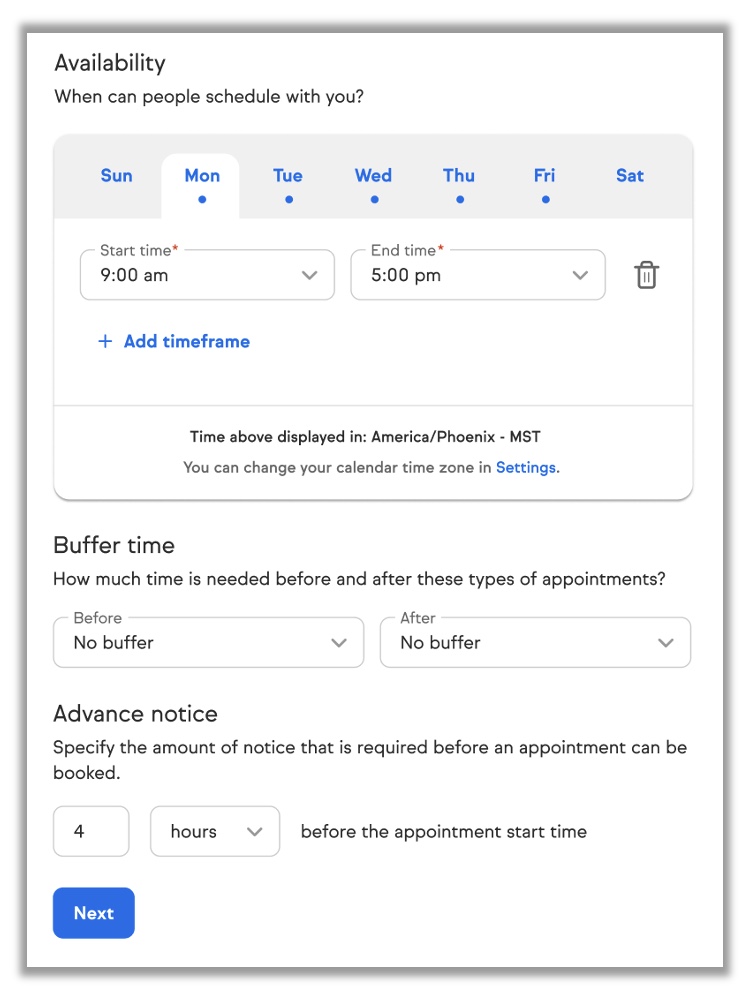Viewport: 748px width, 994px height.
Task: Click the Start time chevron arrow
Action: [x=310, y=276]
